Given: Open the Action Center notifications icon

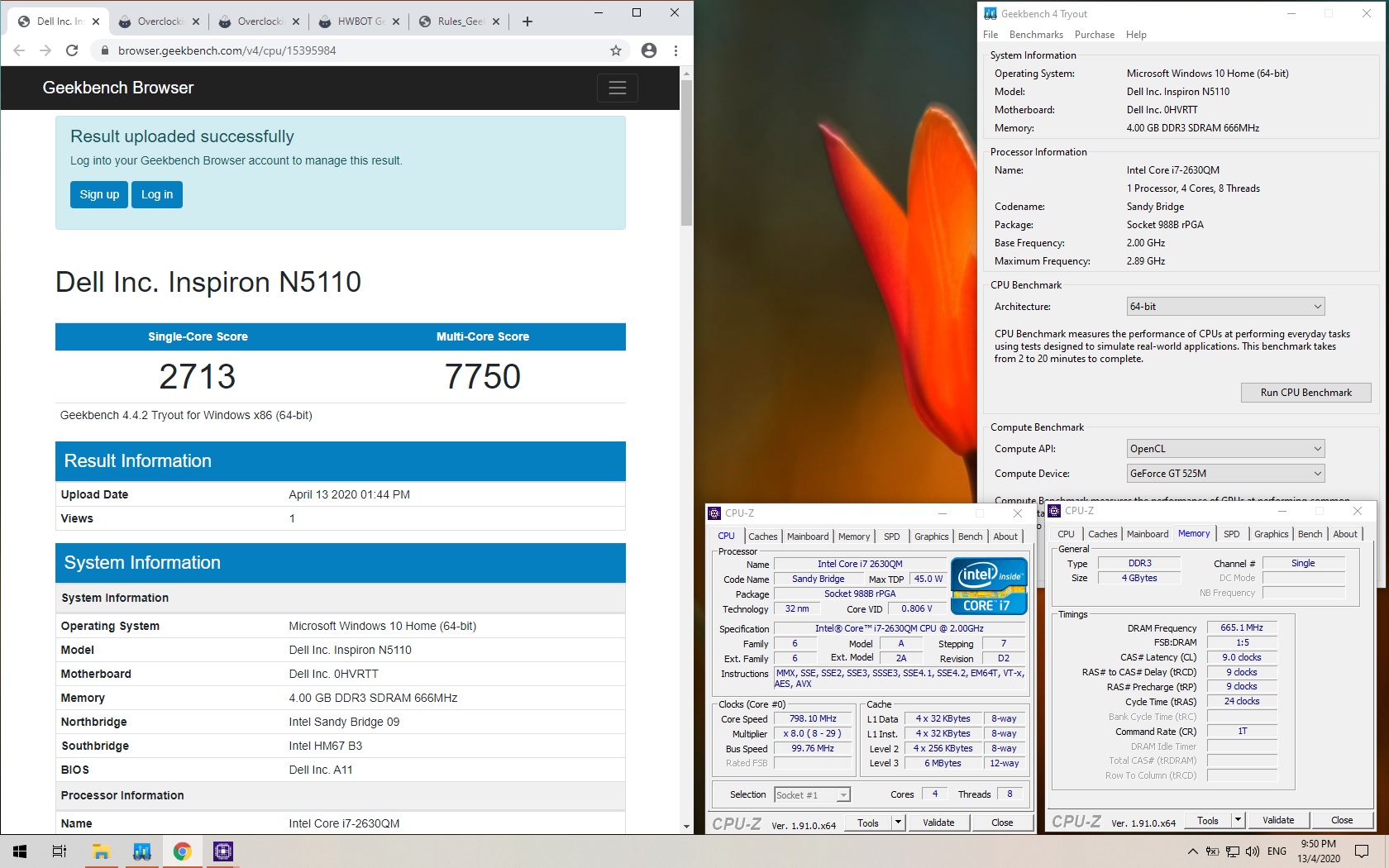Looking at the screenshot, I should 1362,851.
